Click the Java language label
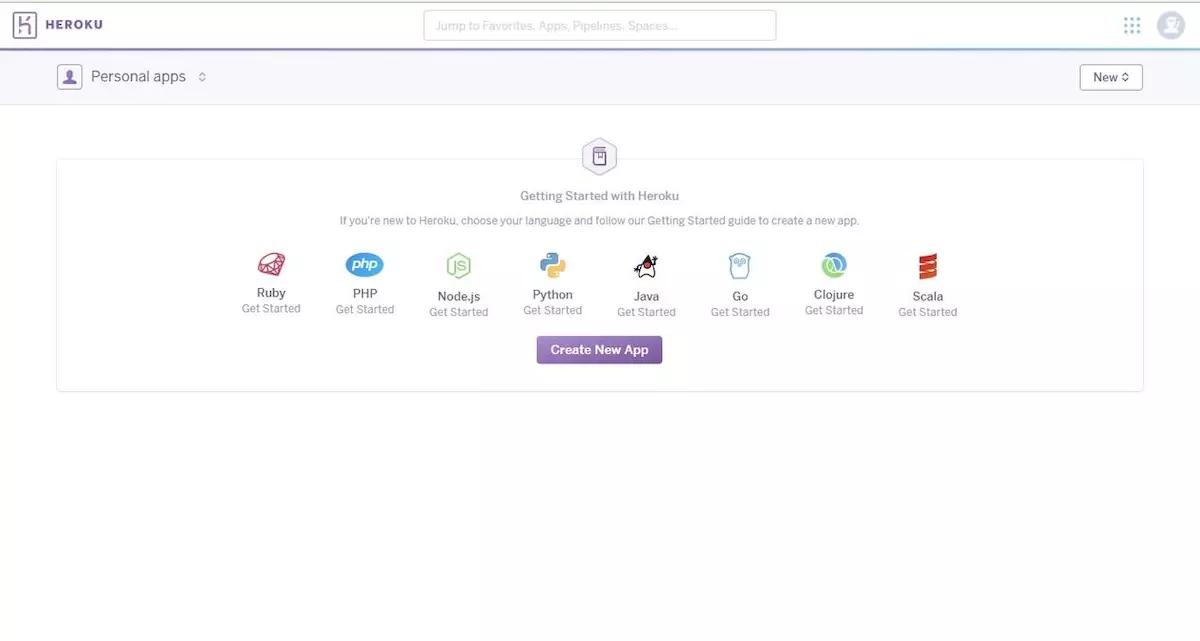The width and height of the screenshot is (1200, 641). pyautogui.click(x=646, y=297)
